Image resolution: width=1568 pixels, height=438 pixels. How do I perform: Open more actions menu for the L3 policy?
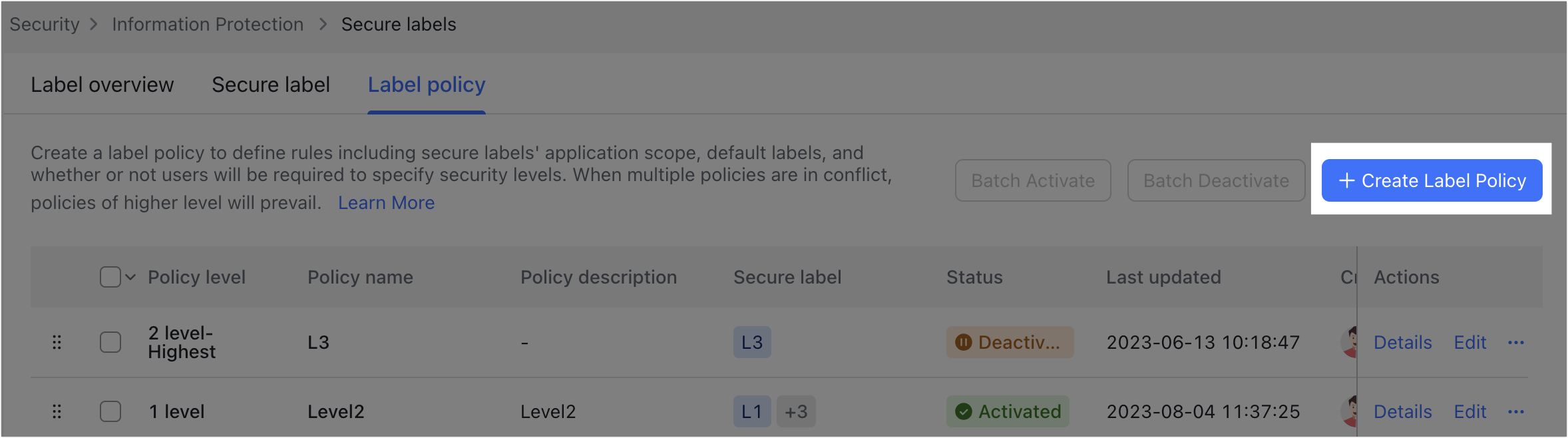pyautogui.click(x=1517, y=342)
